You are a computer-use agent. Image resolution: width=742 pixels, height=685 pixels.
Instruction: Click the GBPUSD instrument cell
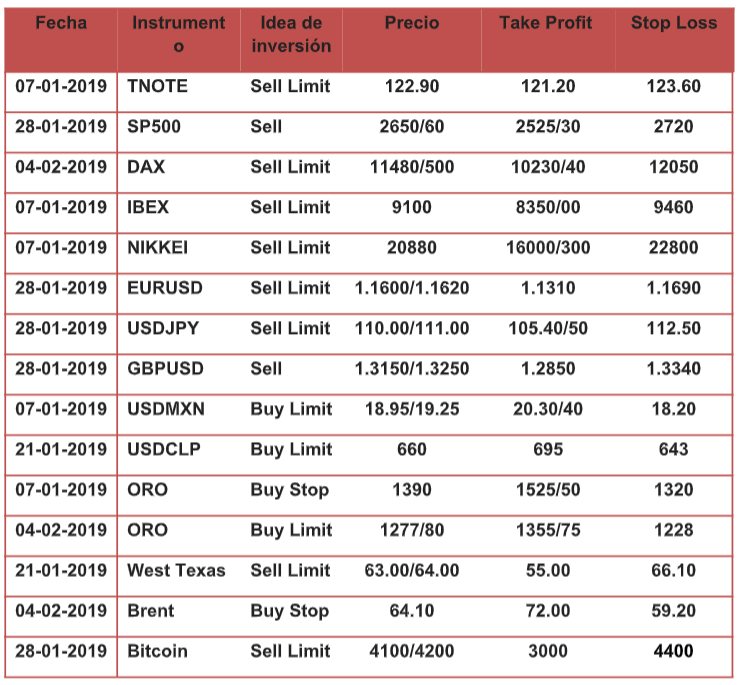165,369
